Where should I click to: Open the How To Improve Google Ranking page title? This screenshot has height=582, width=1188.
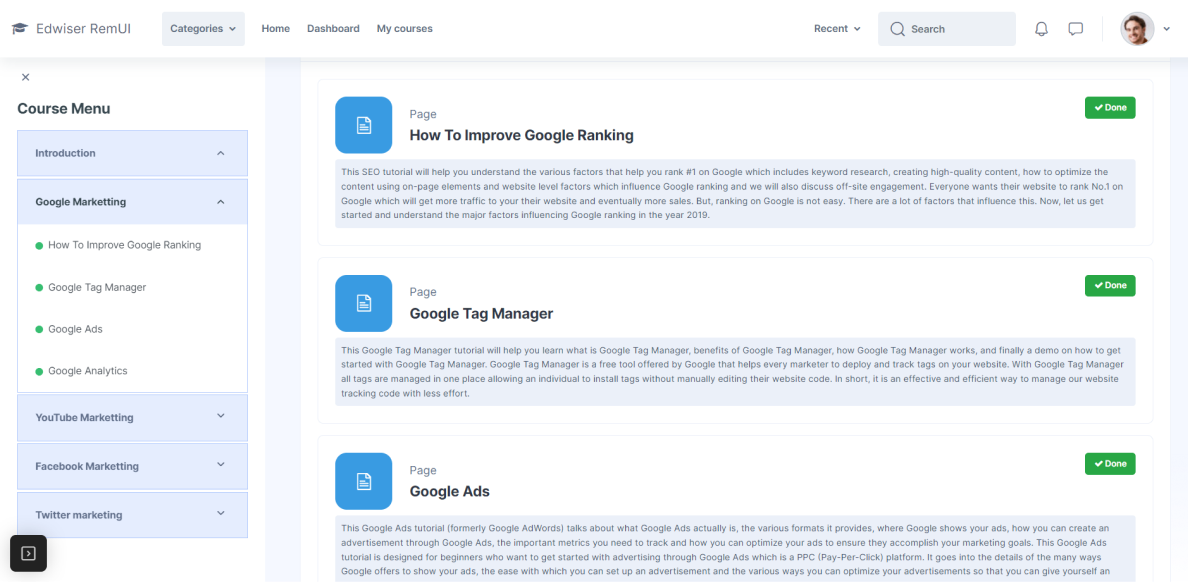point(521,136)
